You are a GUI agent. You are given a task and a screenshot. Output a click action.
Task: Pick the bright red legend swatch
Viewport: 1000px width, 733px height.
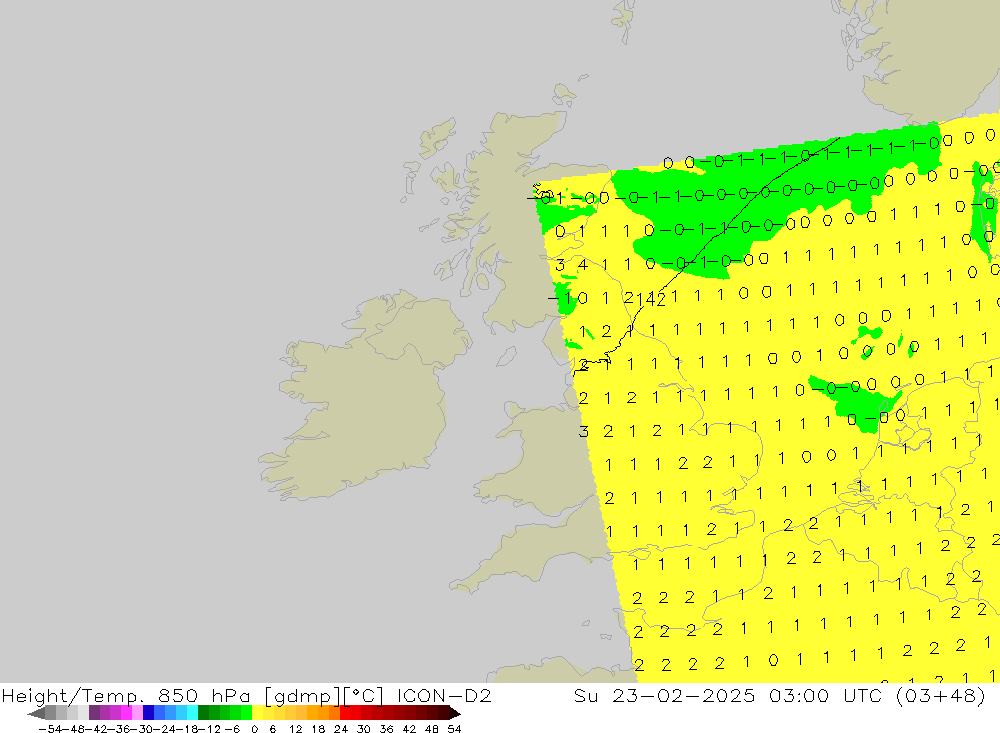tap(345, 713)
